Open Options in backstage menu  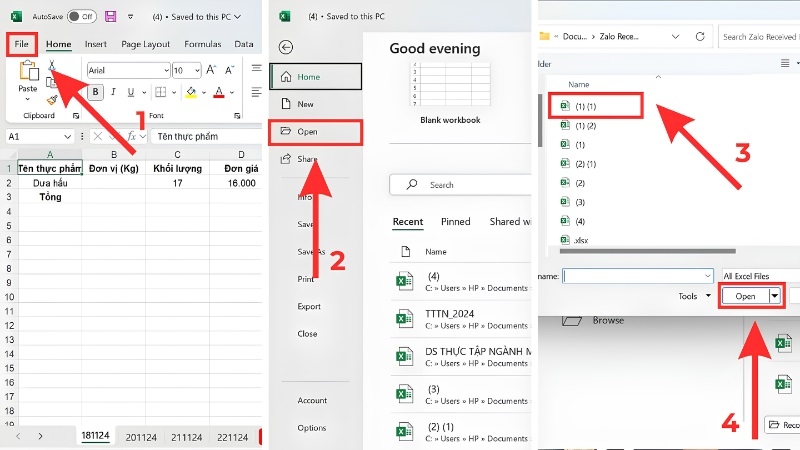(x=311, y=428)
